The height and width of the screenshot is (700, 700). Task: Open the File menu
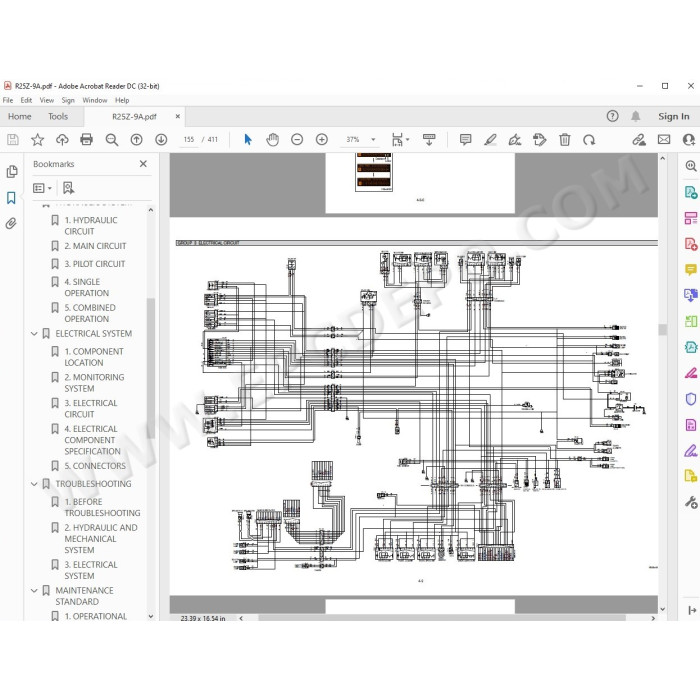(8, 100)
